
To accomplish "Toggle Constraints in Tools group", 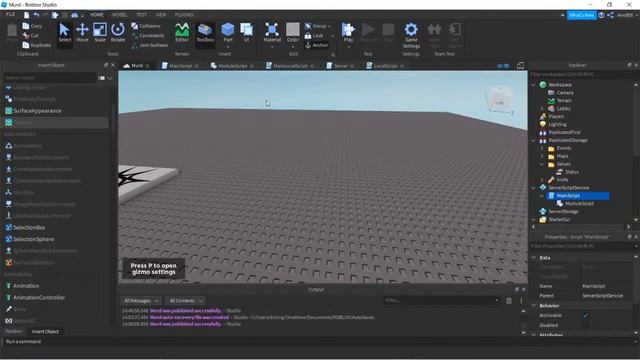I will 148,36.
